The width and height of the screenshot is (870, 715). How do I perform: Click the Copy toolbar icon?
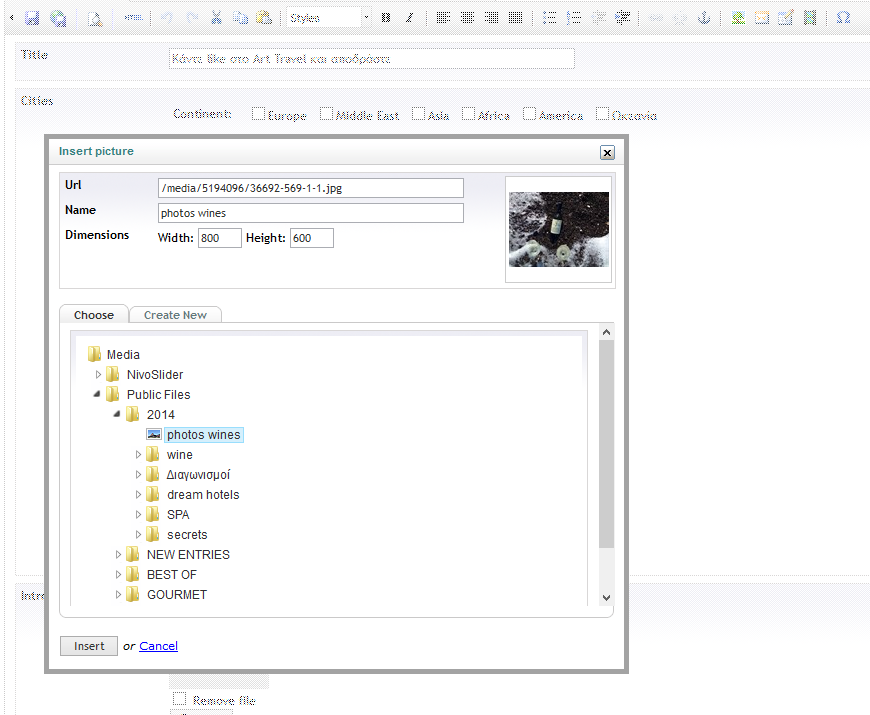240,18
